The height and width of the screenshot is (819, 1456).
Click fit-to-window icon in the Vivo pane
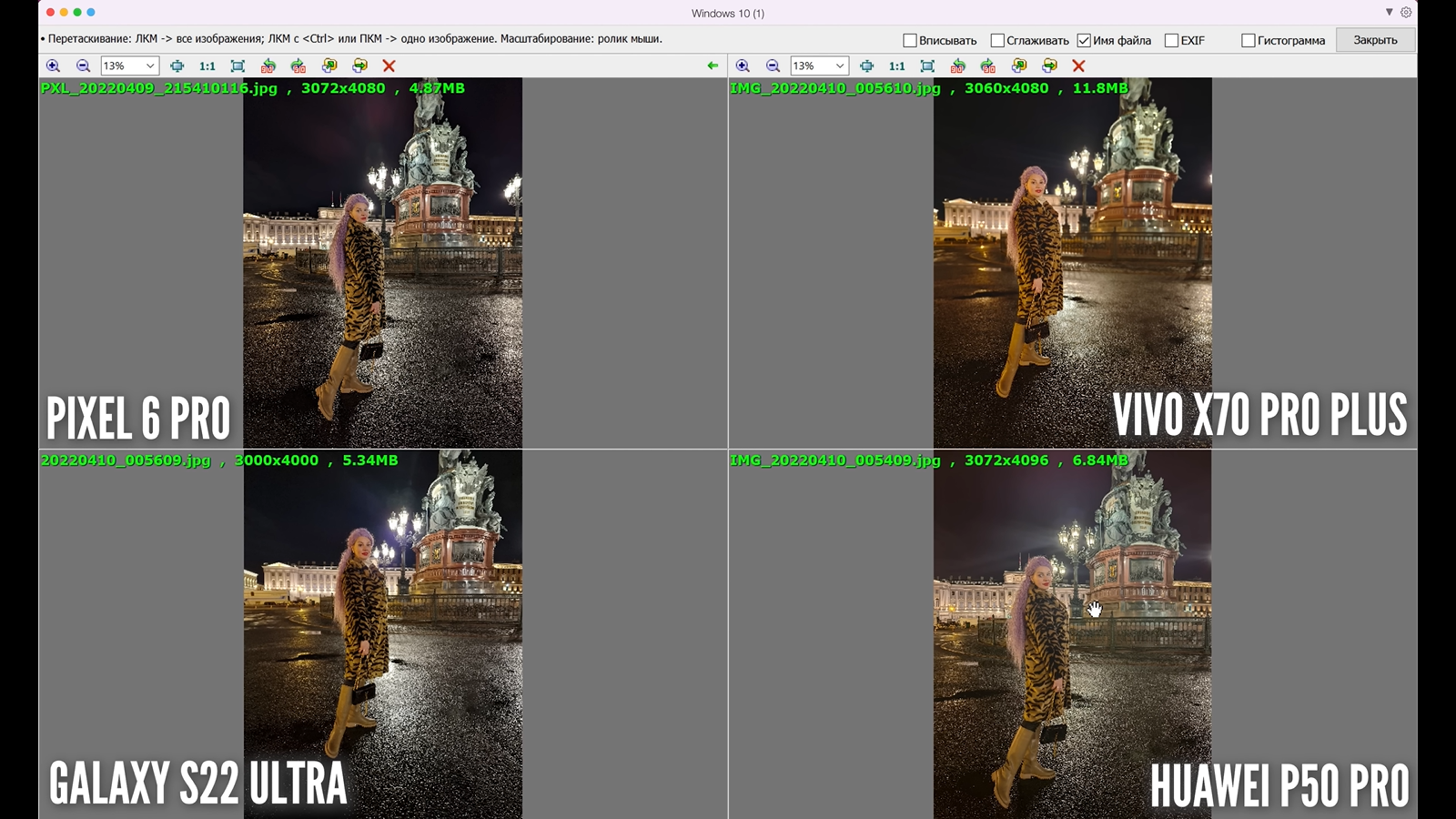click(x=927, y=66)
